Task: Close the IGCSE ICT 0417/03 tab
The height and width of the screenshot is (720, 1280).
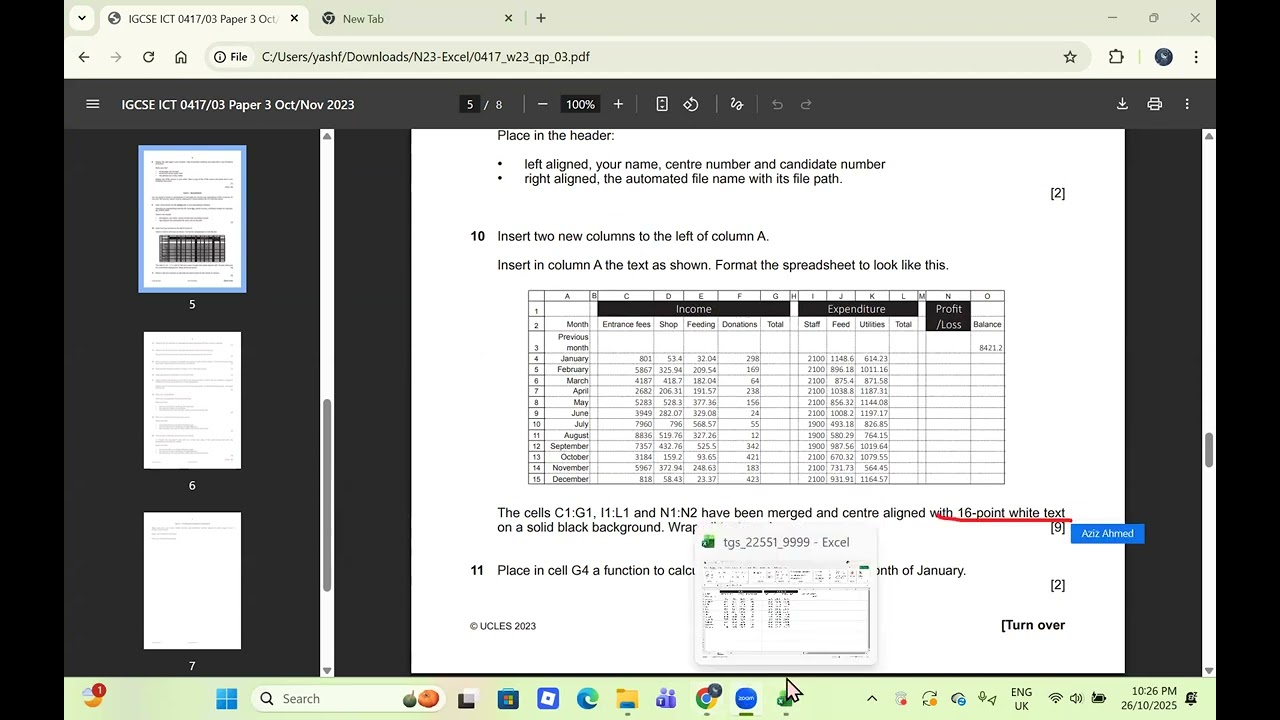Action: pyautogui.click(x=293, y=18)
